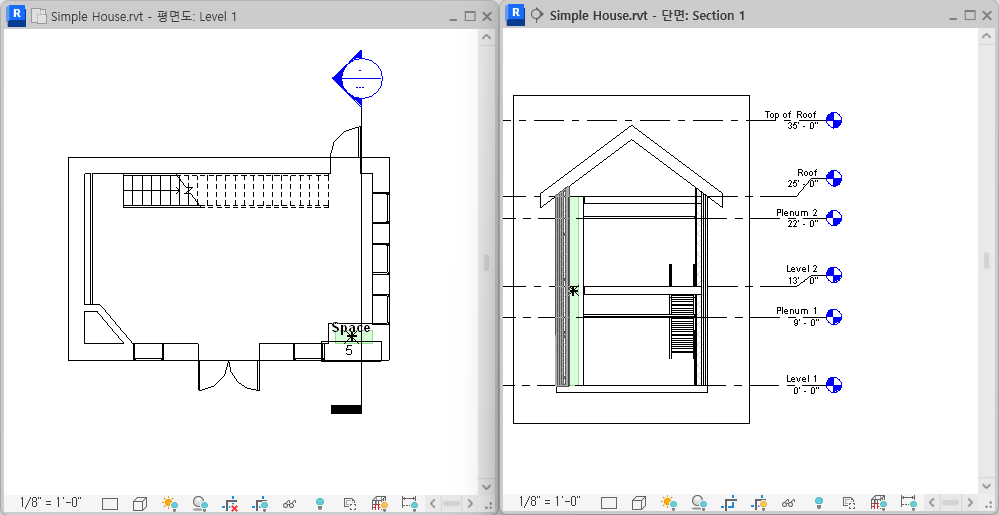Click the 35' - 0" elevation value
Viewport: 999px width, 515px height.
(802, 126)
